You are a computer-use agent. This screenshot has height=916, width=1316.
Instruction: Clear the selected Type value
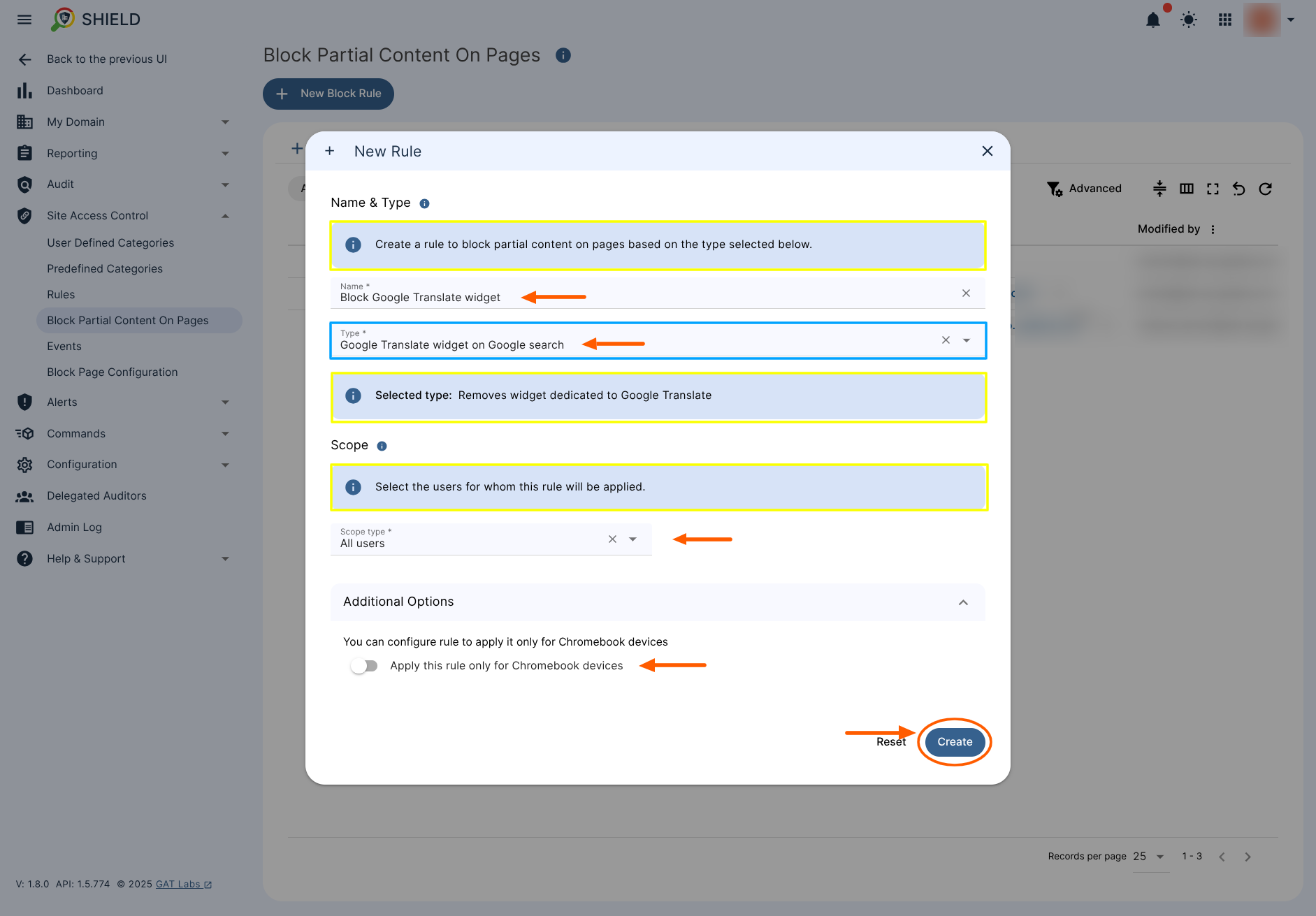[x=946, y=340]
